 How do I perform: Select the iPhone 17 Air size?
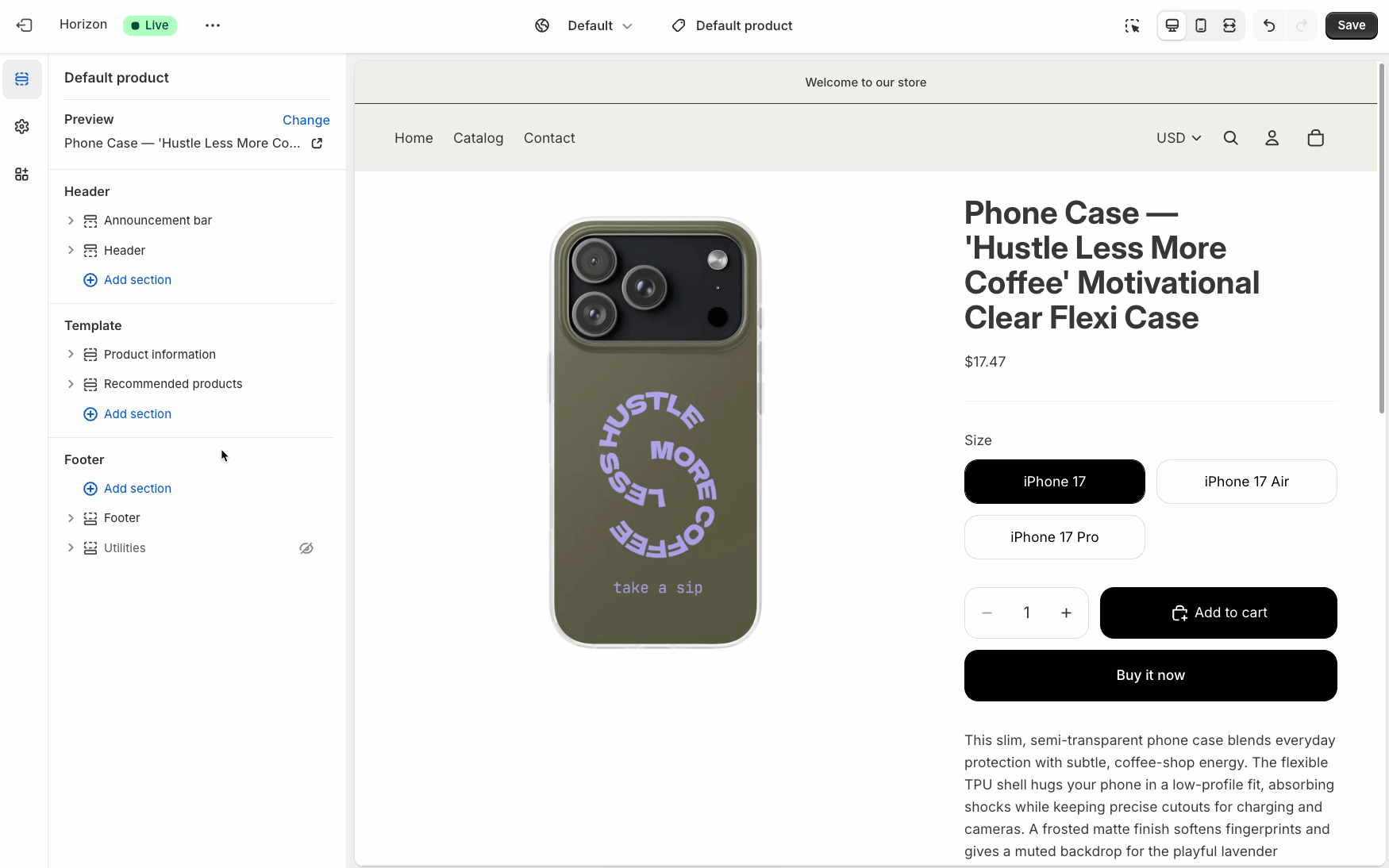[1246, 482]
